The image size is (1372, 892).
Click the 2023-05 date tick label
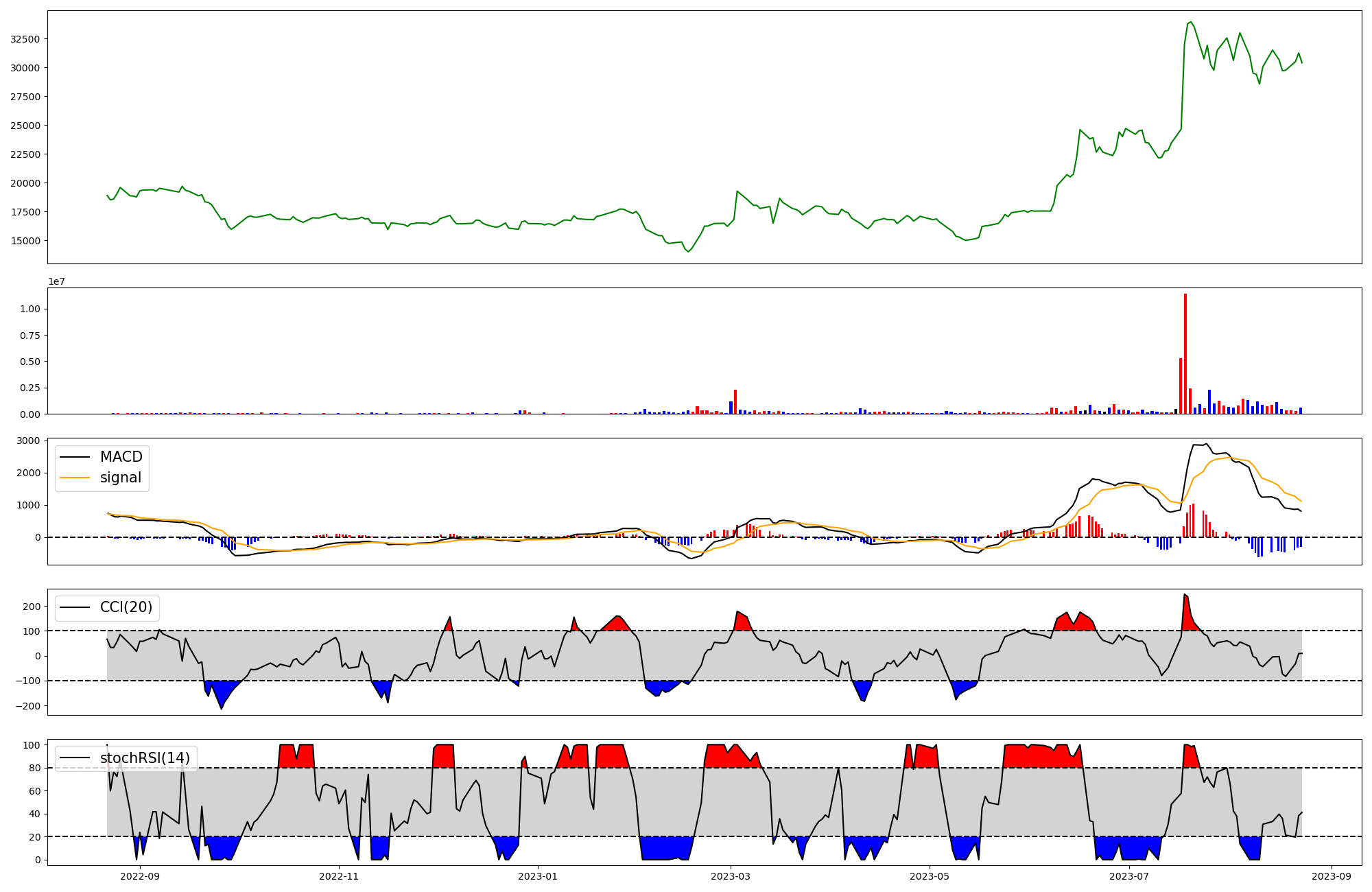click(930, 876)
